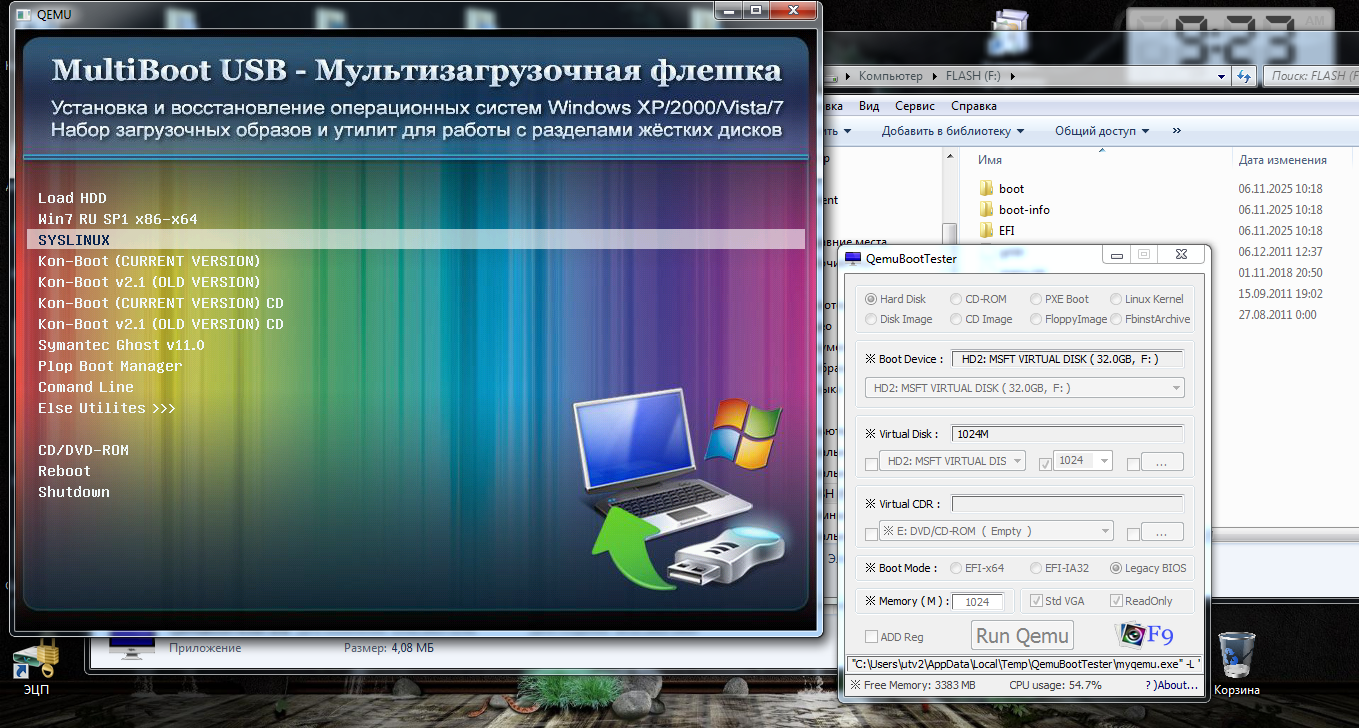This screenshot has width=1359, height=728.
Task: Toggle the ADD Reg checkbox
Action: click(x=871, y=637)
